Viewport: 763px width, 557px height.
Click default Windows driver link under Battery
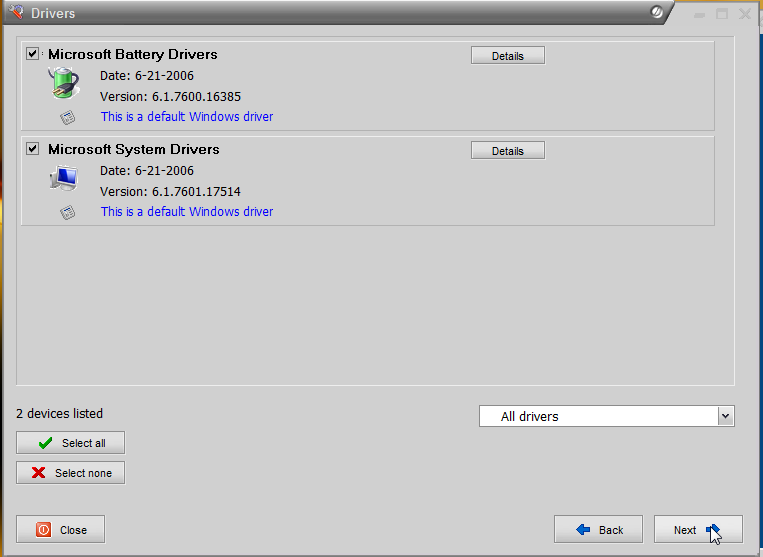click(x=187, y=117)
